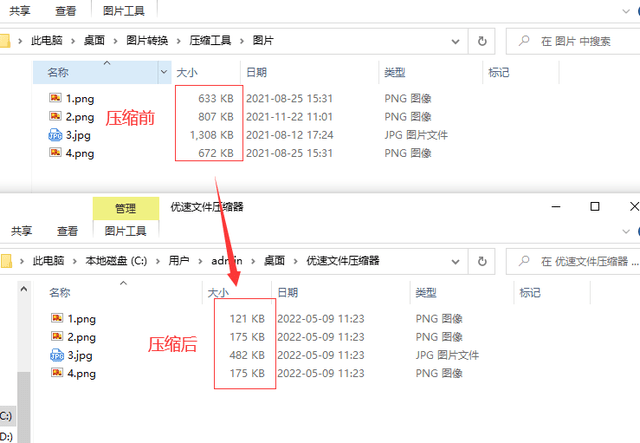Click the 3.jpg file icon sized 482 KB

coord(56,355)
